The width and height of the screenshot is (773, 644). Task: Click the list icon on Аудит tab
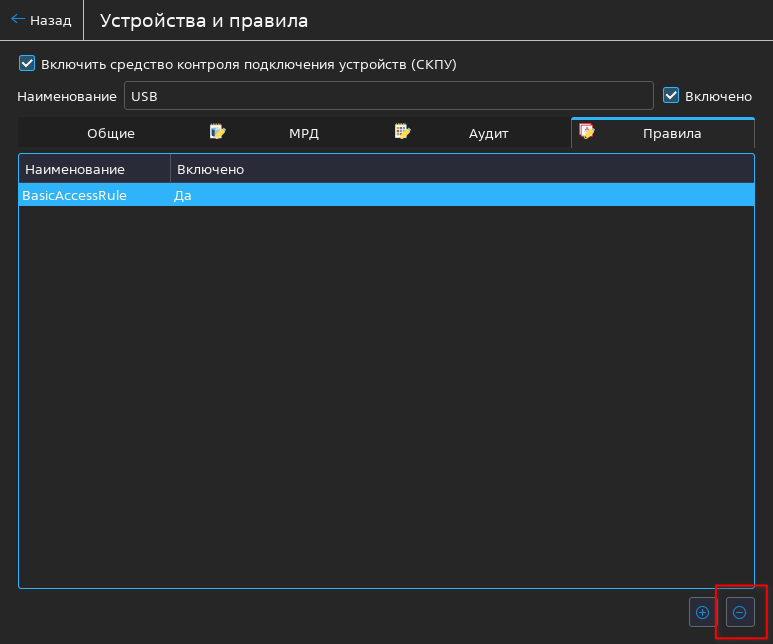coord(402,131)
